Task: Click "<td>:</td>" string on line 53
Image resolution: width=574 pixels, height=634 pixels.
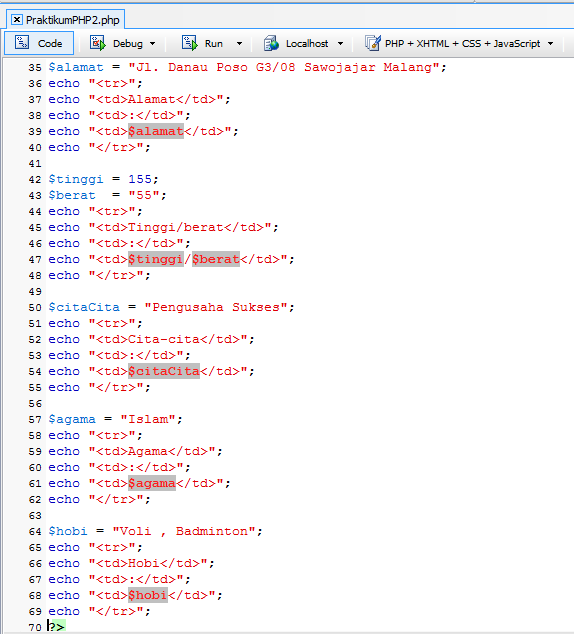Action: tap(135, 355)
